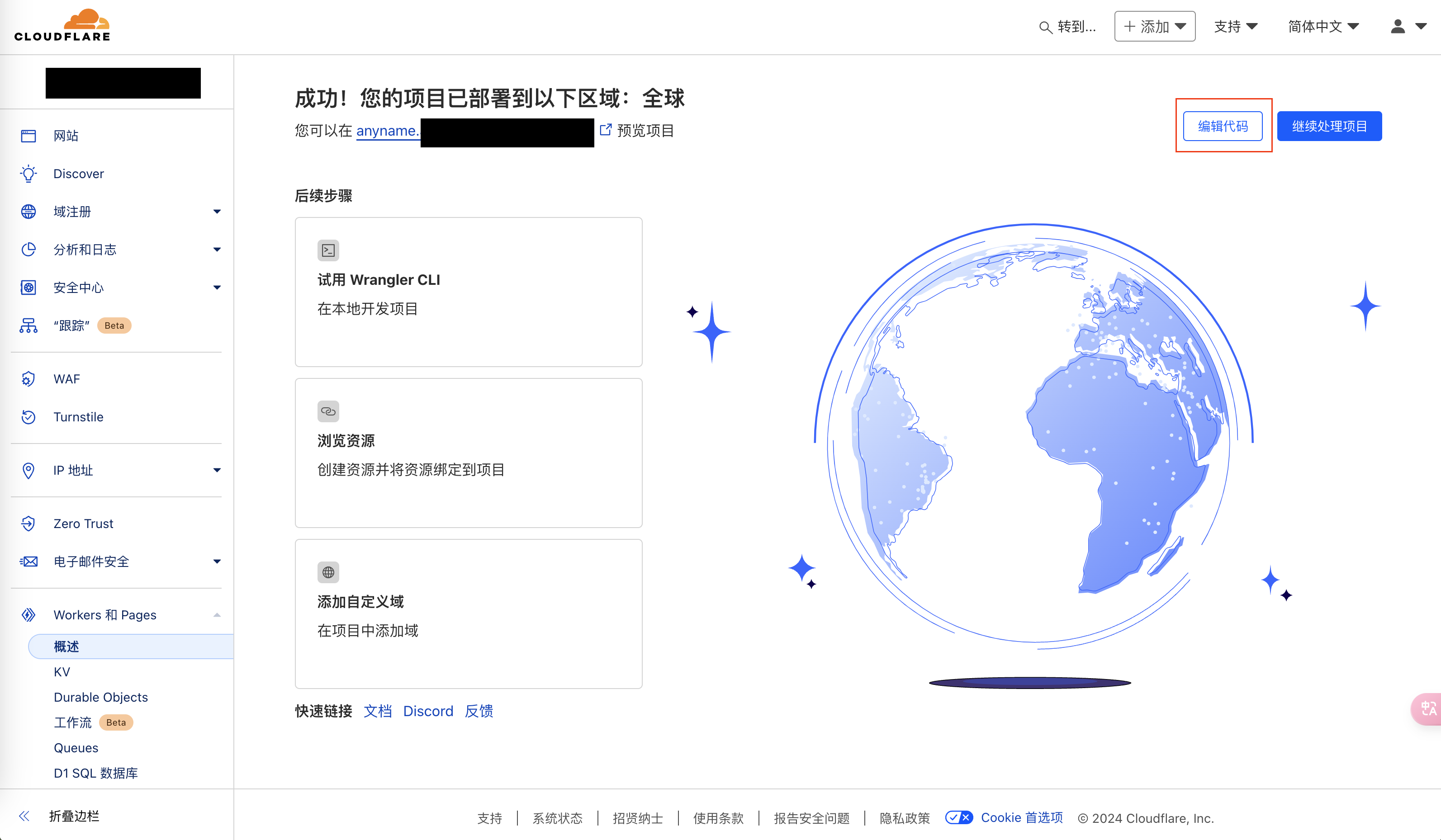Click the Cloudflare logo

(x=62, y=25)
